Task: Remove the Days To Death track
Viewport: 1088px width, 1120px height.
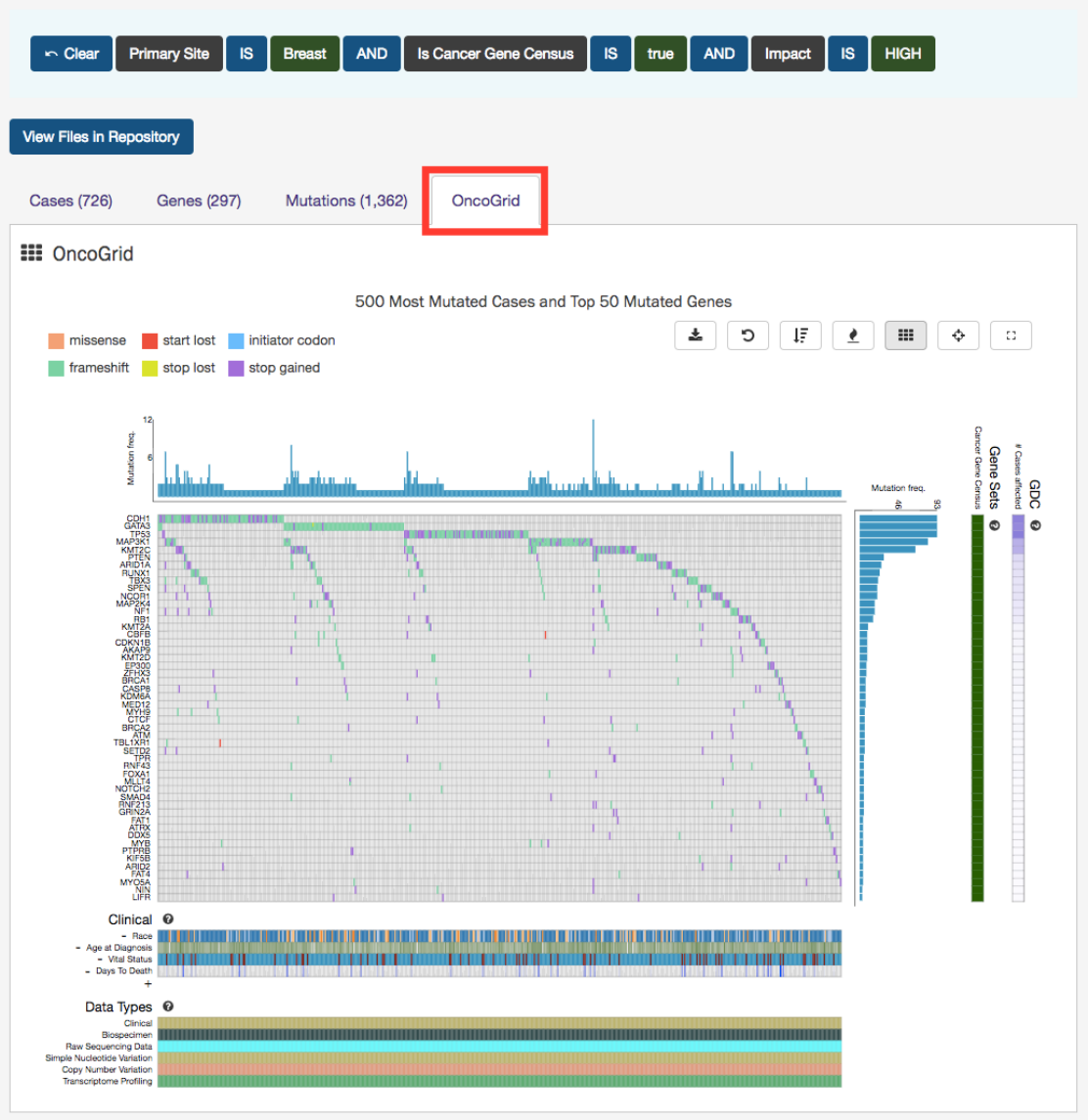Action: point(88,971)
